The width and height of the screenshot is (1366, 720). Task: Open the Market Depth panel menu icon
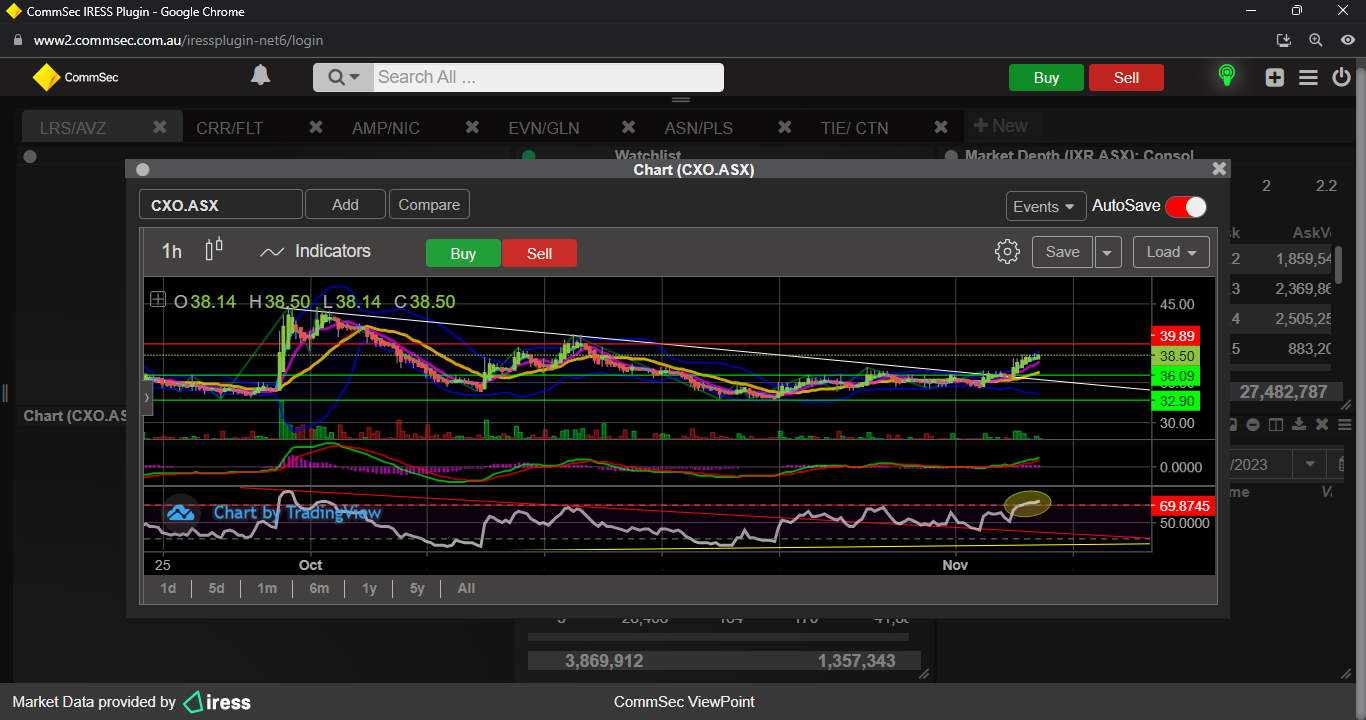tap(1345, 425)
